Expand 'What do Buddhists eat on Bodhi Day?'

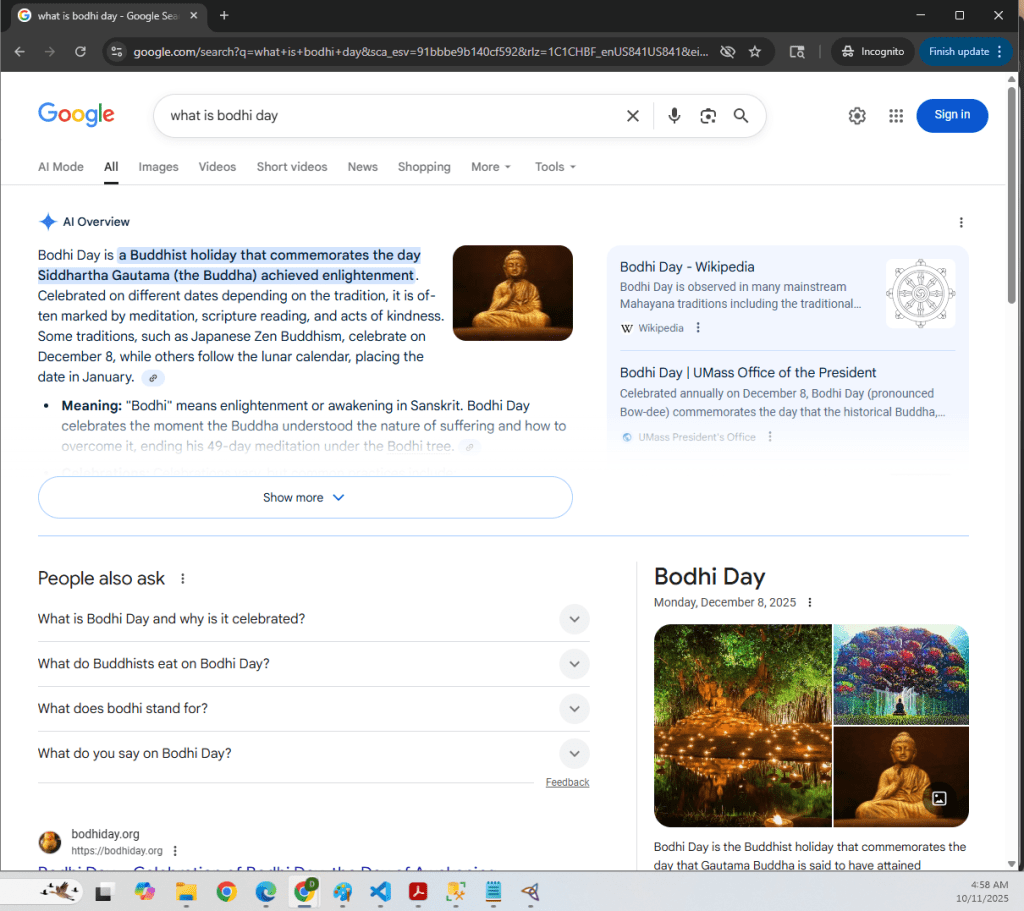pos(574,664)
